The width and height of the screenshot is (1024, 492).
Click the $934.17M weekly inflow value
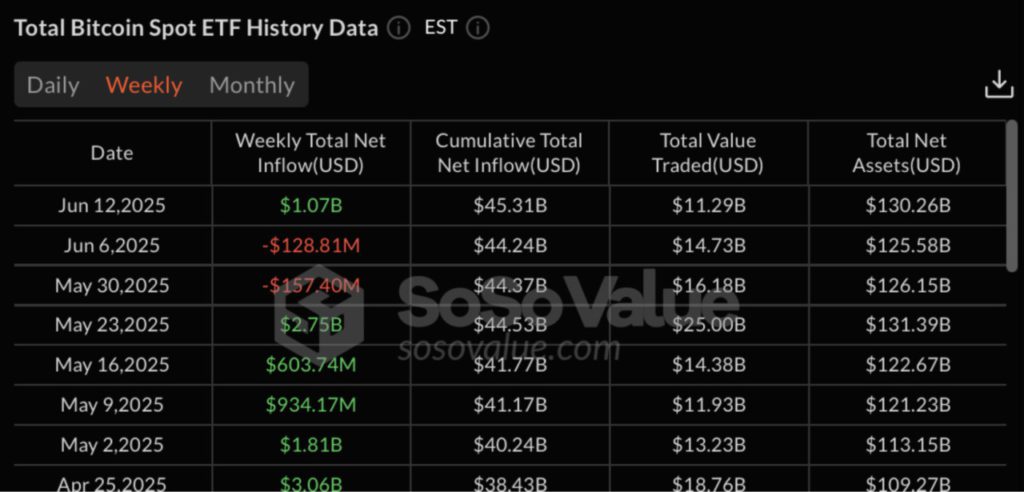[x=310, y=405]
